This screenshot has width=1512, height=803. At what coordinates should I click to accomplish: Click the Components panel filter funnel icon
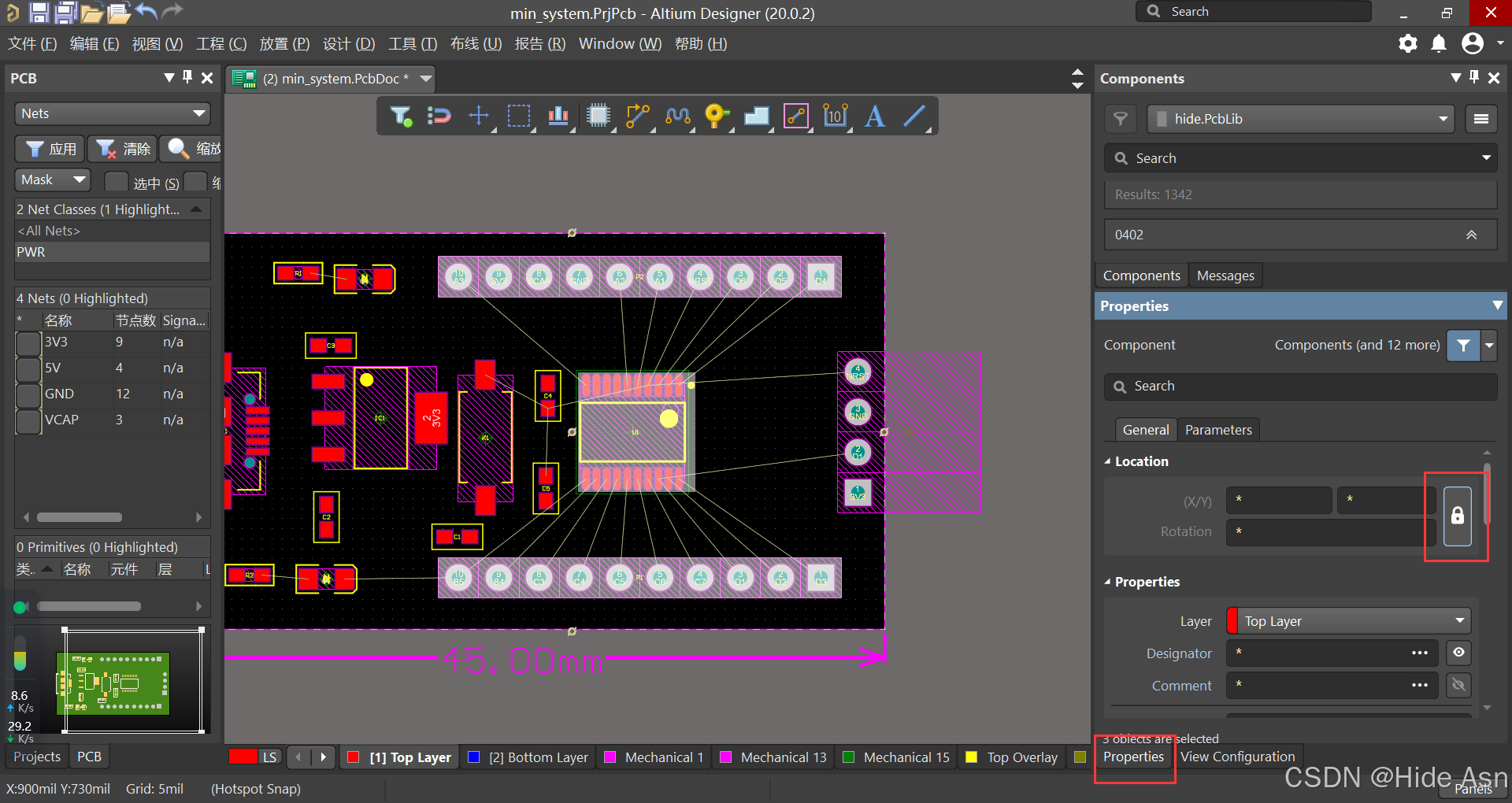(x=1121, y=119)
